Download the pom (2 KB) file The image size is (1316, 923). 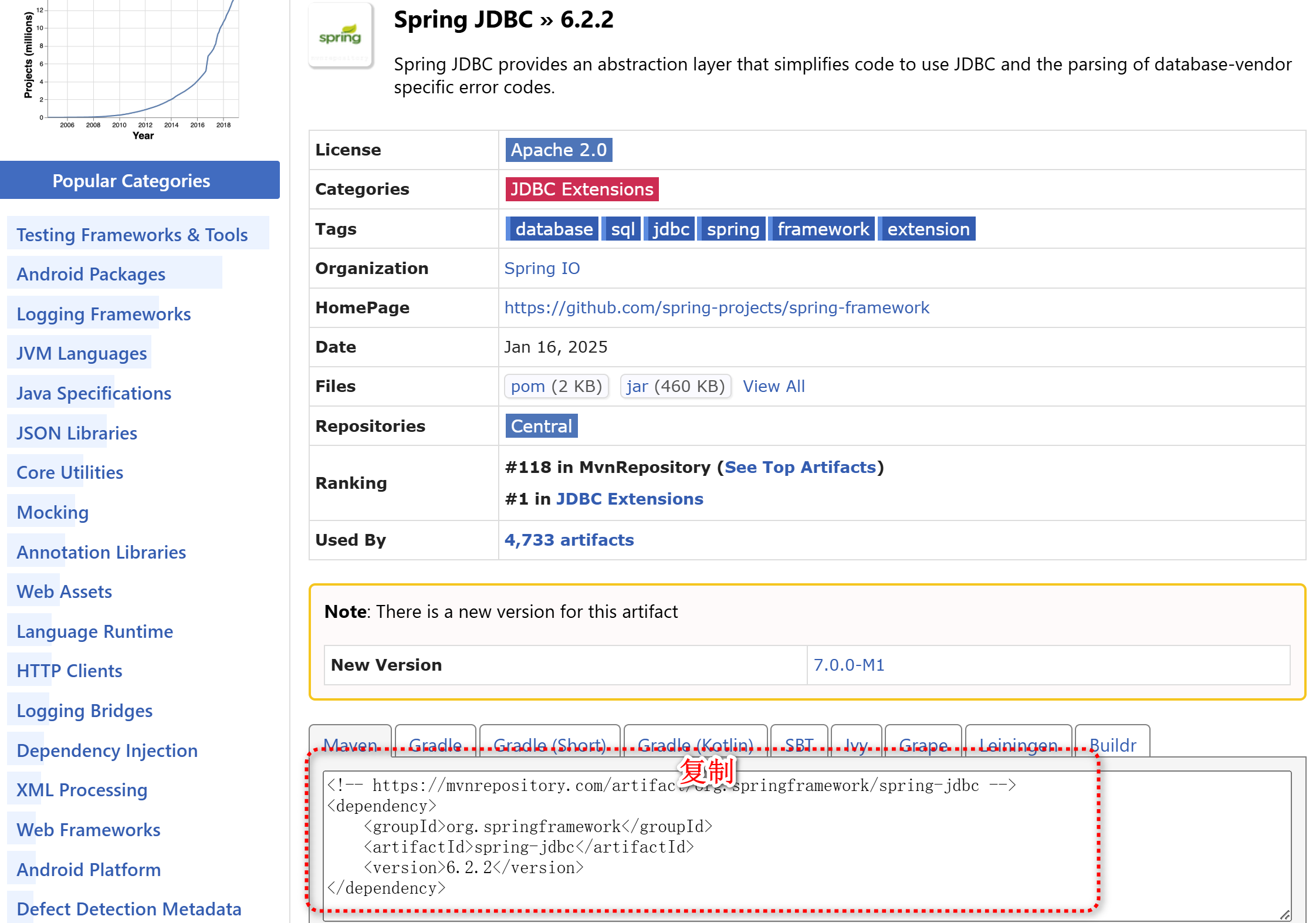(x=556, y=386)
